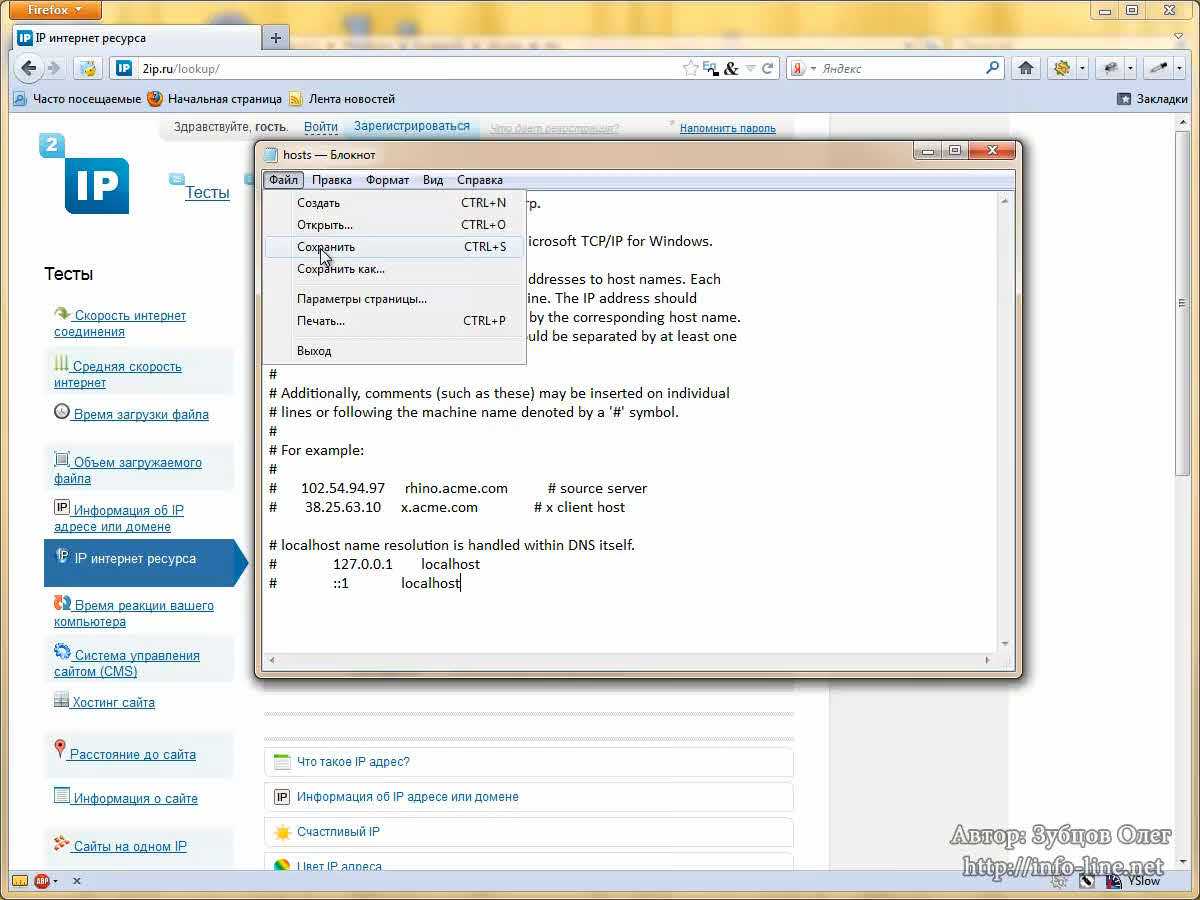Click the Зарегистрироваться link
The image size is (1200, 900).
(x=411, y=127)
